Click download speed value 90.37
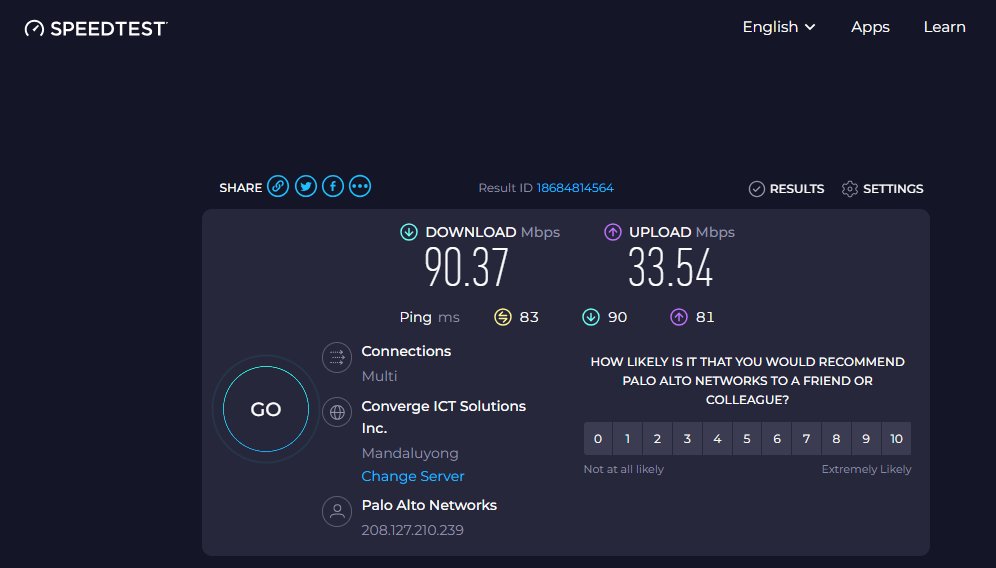996x568 pixels. [x=467, y=267]
